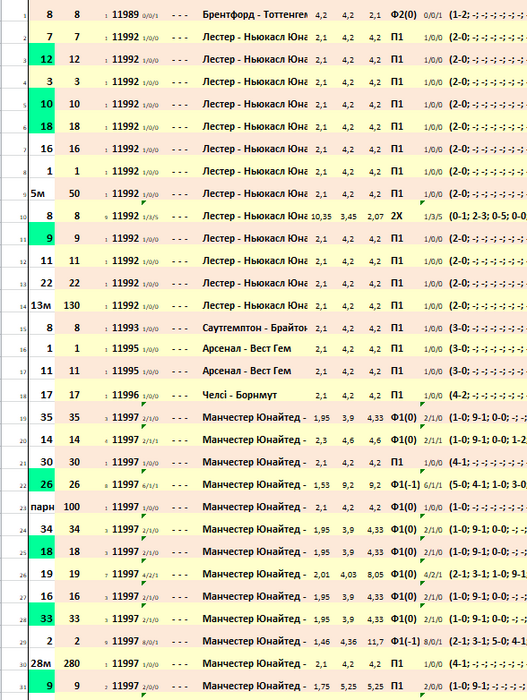Select the odds value 2,3
This screenshot has width=527, height=700.
[321, 440]
